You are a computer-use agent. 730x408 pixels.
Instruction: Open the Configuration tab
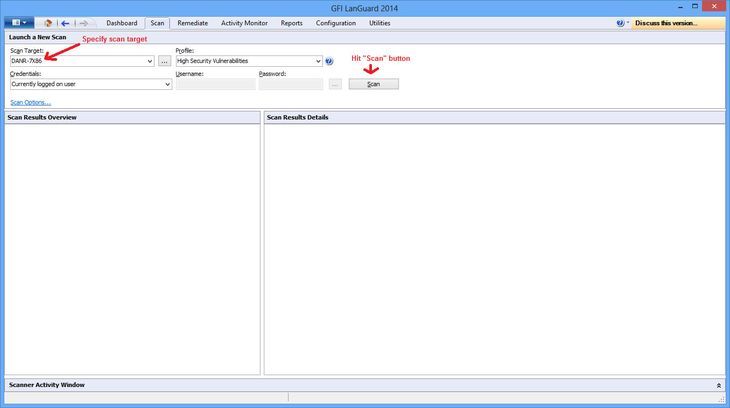(x=336, y=23)
